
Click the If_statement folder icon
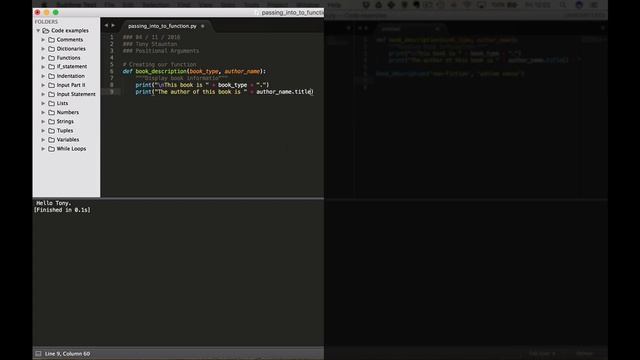coord(51,67)
